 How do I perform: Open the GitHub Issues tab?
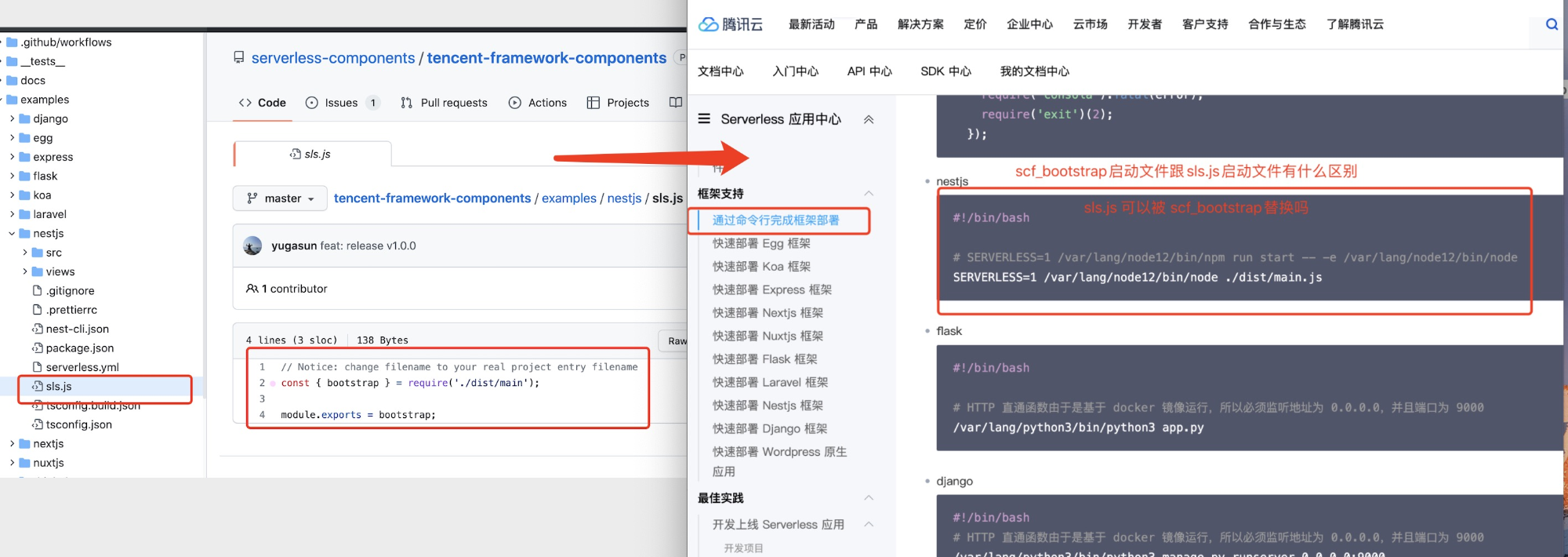coord(343,103)
